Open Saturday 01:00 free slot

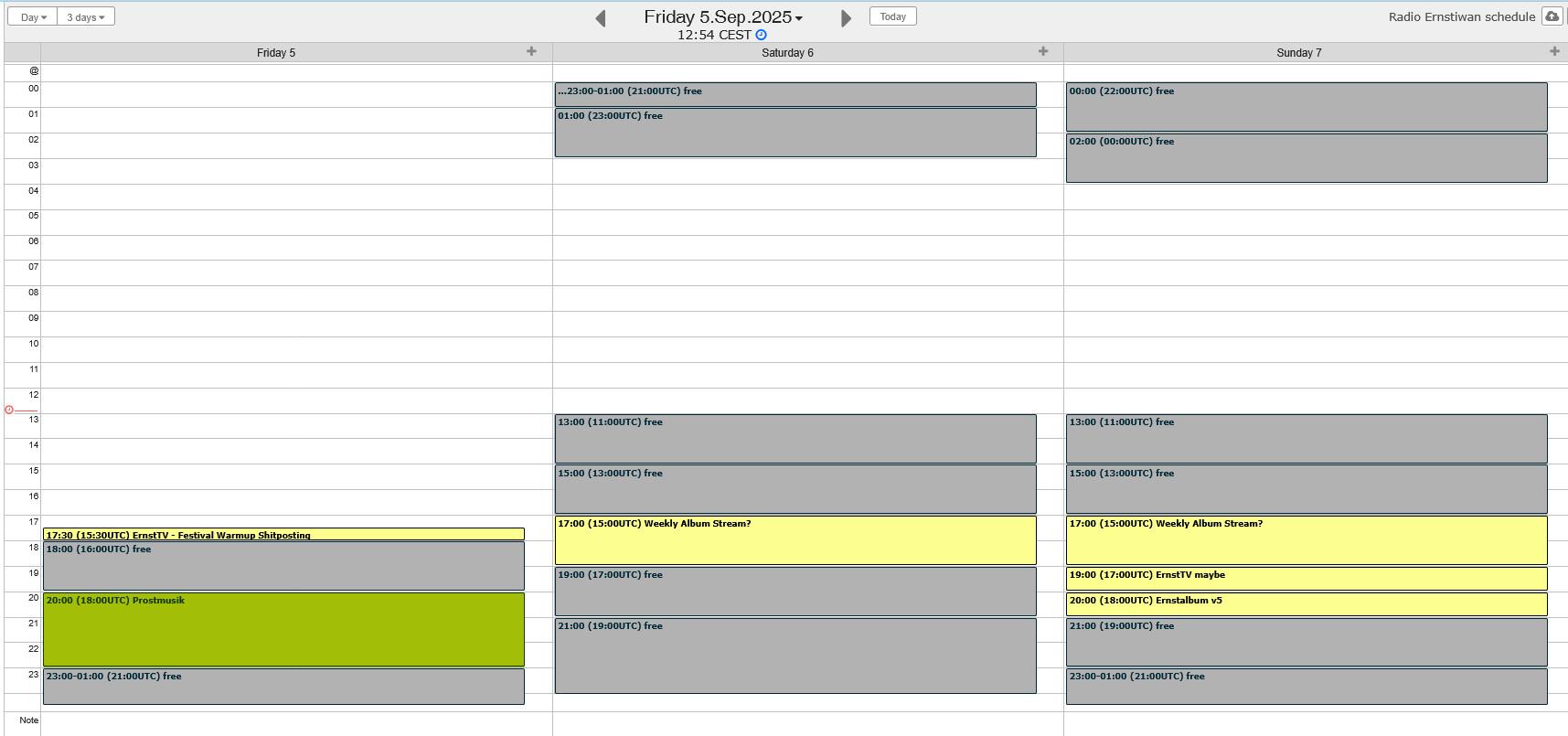795,133
